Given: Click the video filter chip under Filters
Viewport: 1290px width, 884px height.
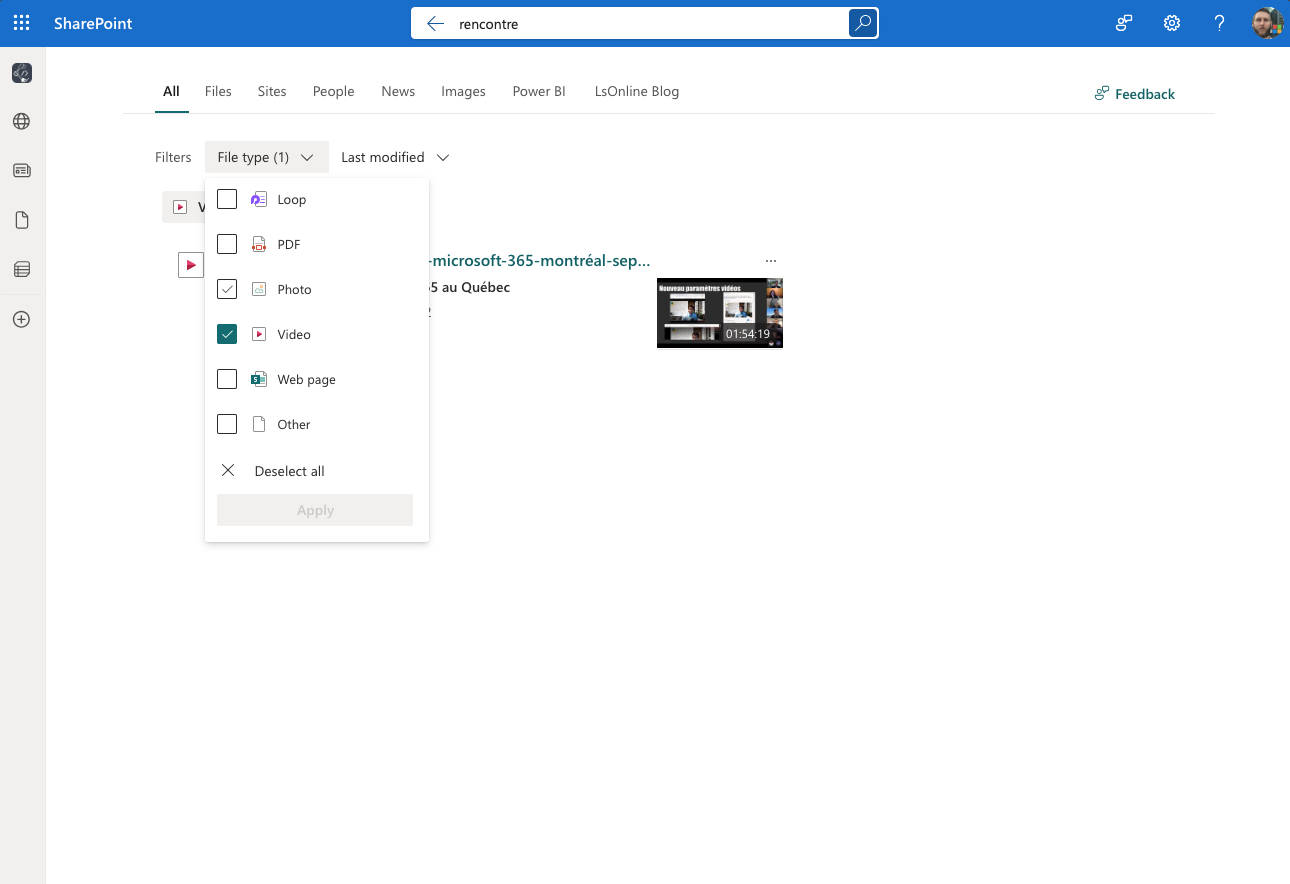Looking at the screenshot, I should coord(184,207).
